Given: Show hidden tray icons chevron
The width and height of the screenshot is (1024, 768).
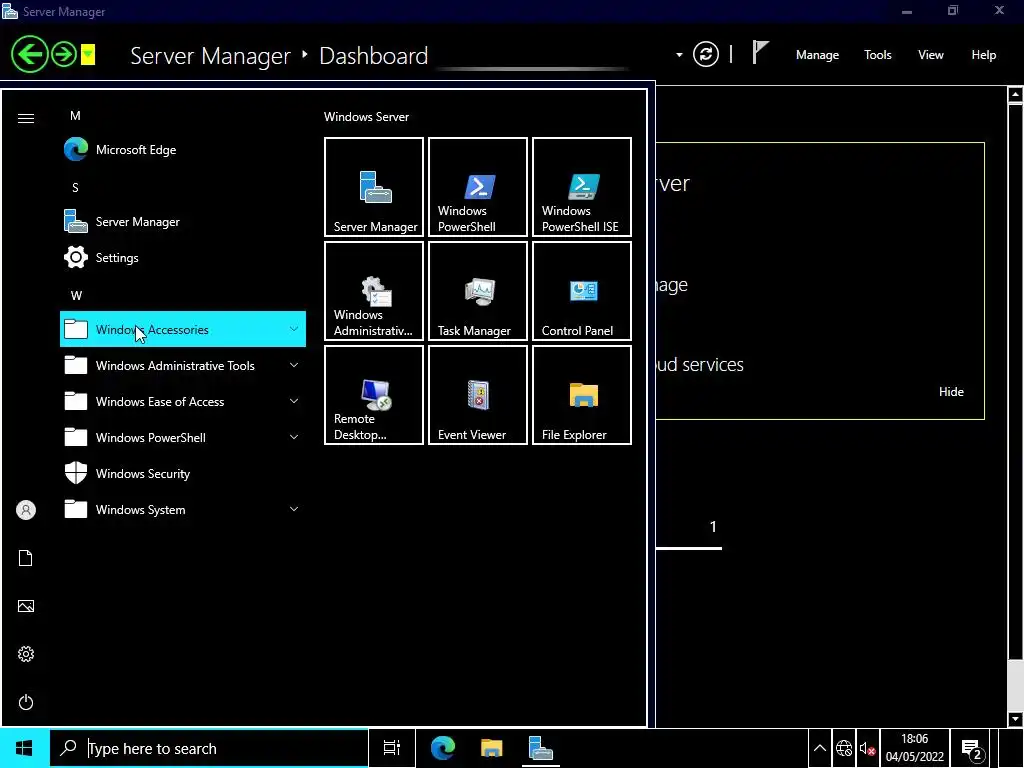Looking at the screenshot, I should point(820,748).
